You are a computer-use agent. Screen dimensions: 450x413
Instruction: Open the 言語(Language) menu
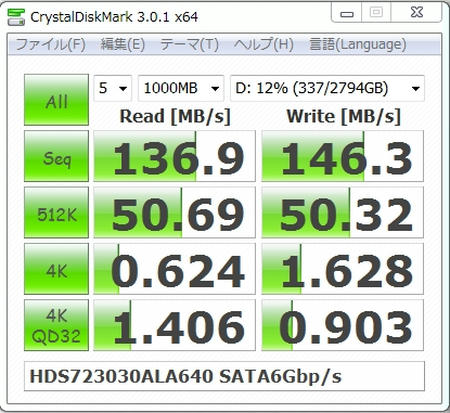358,44
